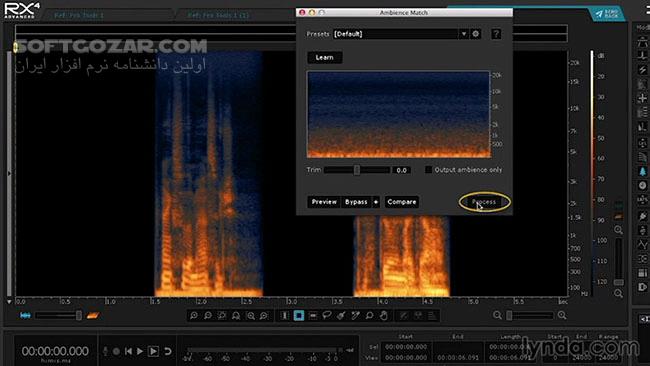Screen dimensions: 650x366
Task: Open Ambience Match preset settings gear
Action: click(476, 34)
